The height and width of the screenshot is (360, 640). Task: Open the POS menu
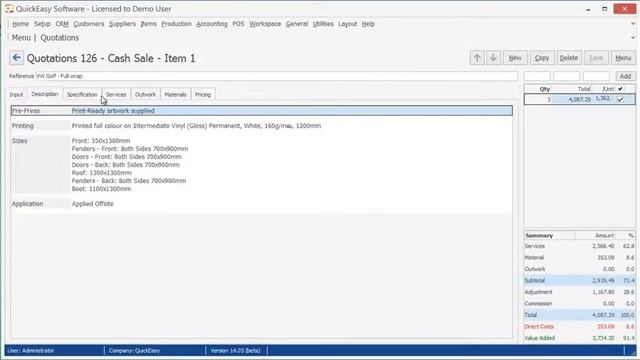[238, 24]
